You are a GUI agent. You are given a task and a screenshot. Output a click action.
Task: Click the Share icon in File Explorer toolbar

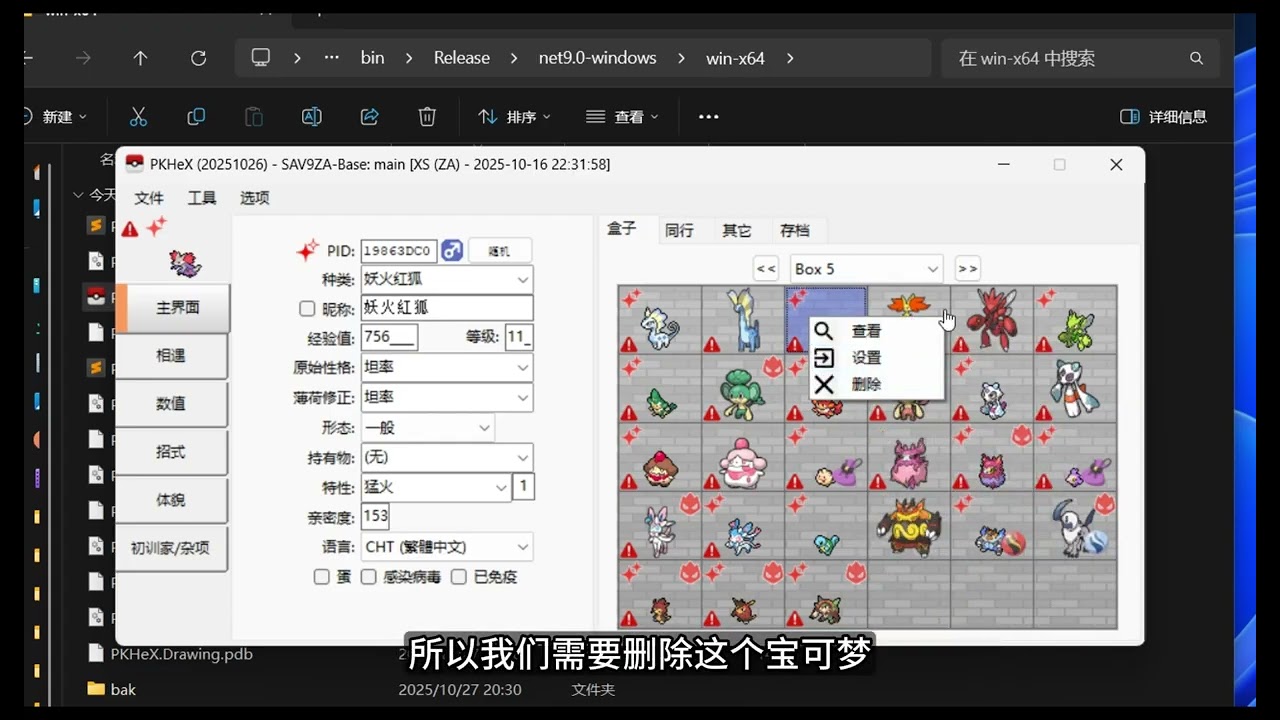pos(369,117)
